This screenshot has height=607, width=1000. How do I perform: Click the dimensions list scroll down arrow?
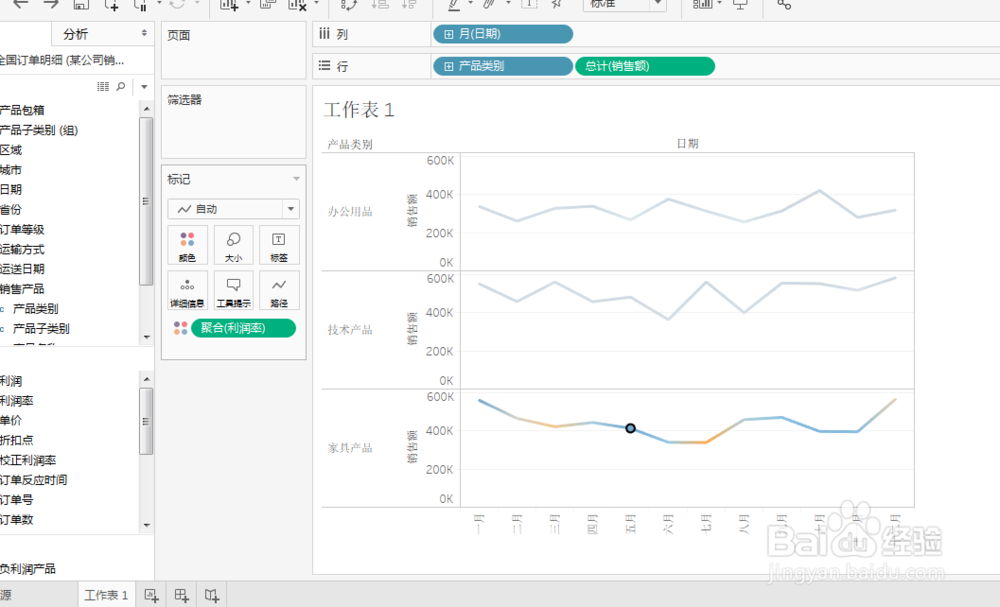(x=147, y=337)
